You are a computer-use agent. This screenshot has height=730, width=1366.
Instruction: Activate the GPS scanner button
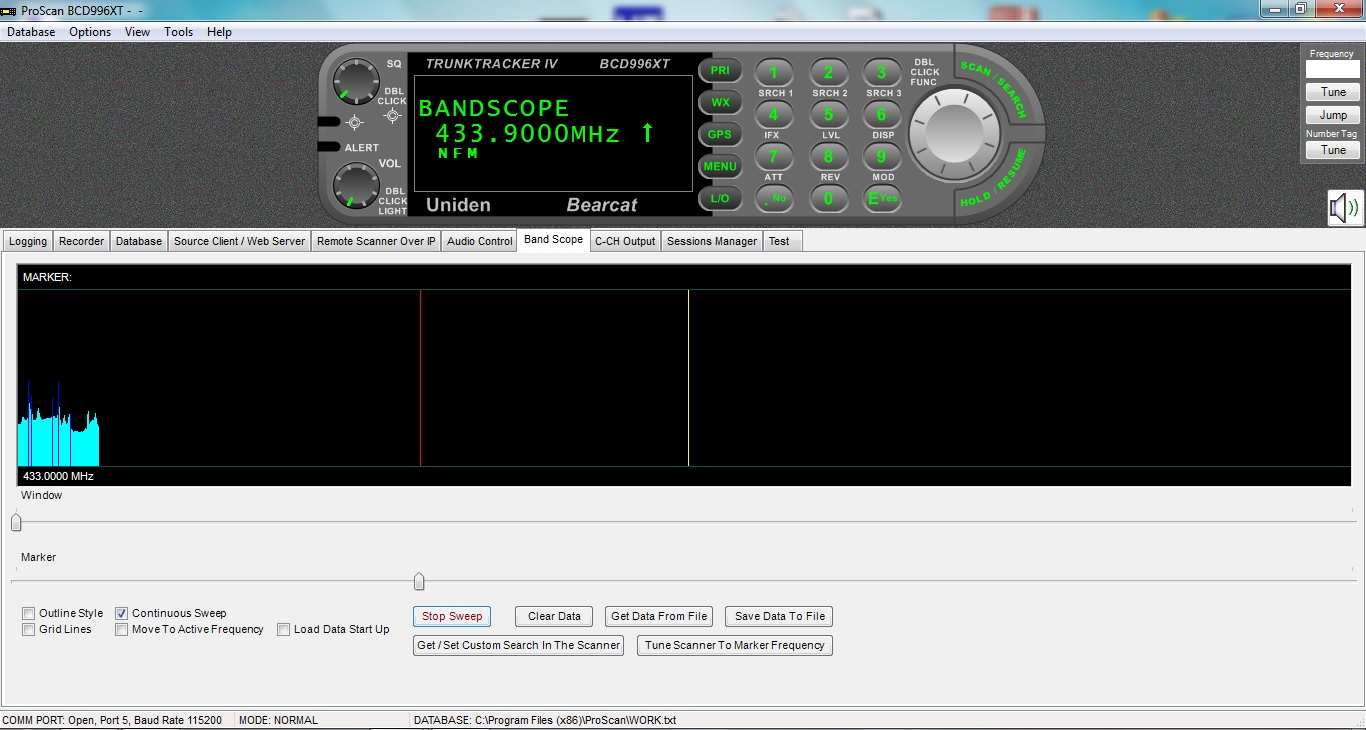(x=720, y=135)
